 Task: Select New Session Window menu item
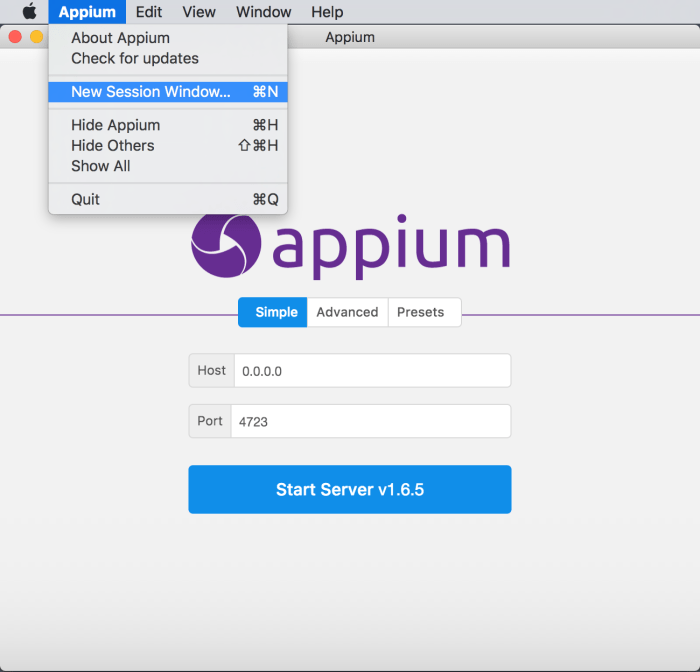[x=168, y=92]
